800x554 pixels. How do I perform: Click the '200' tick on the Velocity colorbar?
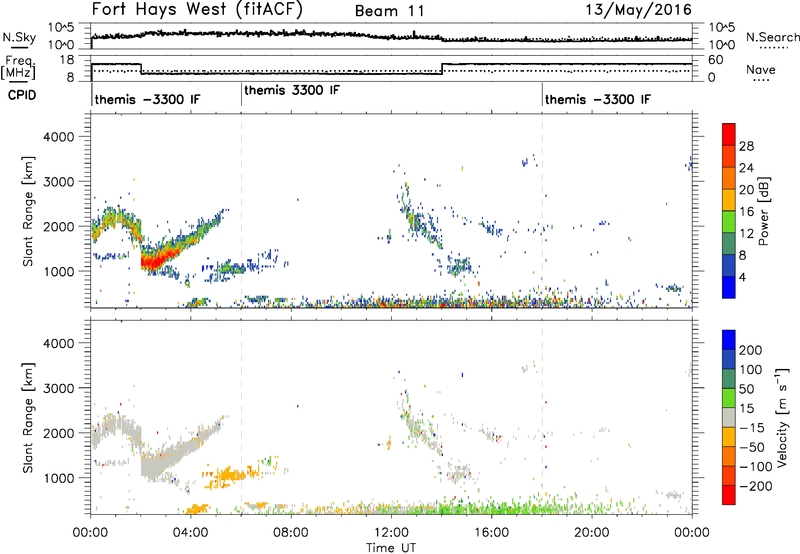coord(751,350)
